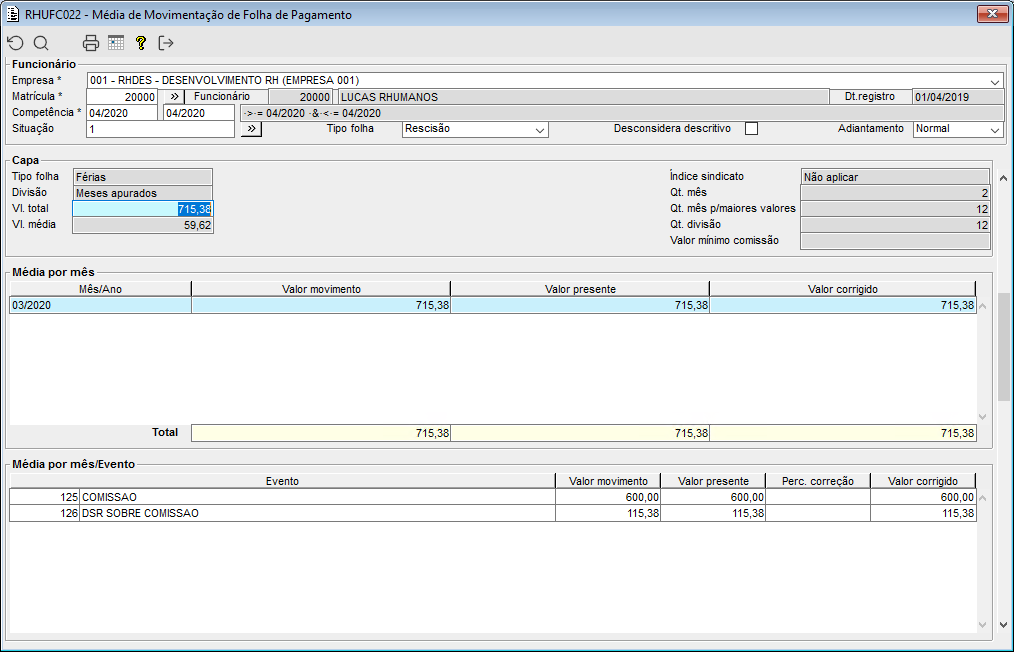Screen dimensions: 1014x652
Task: Click the Total Valor movimento cell
Action: point(321,433)
